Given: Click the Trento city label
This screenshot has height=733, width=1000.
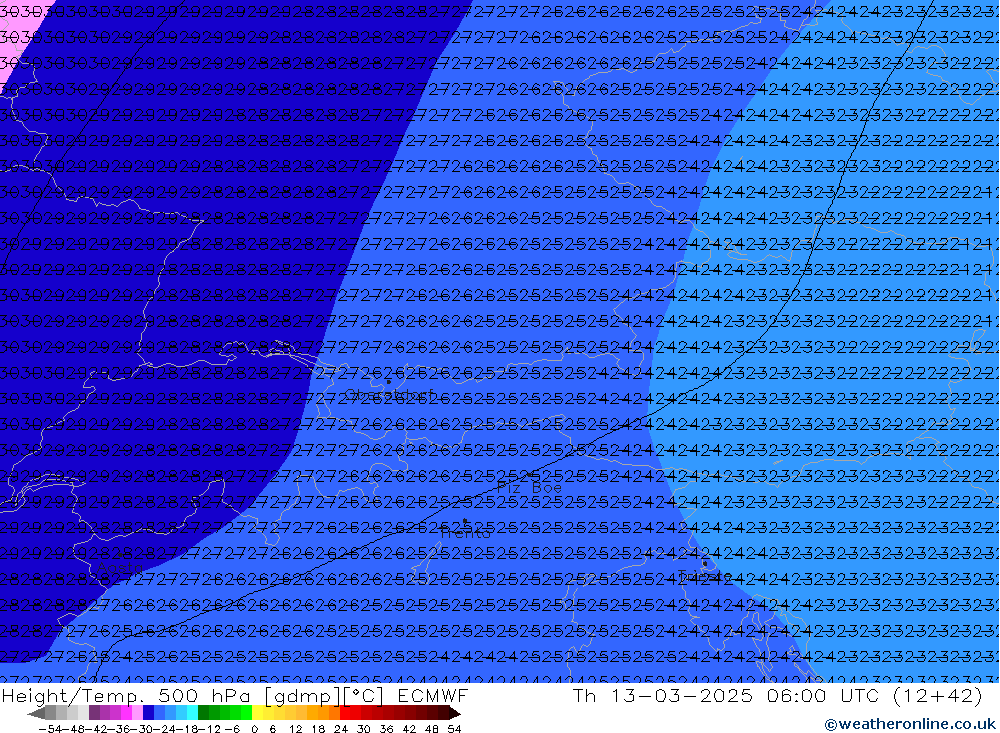Looking at the screenshot, I should coord(466,533).
